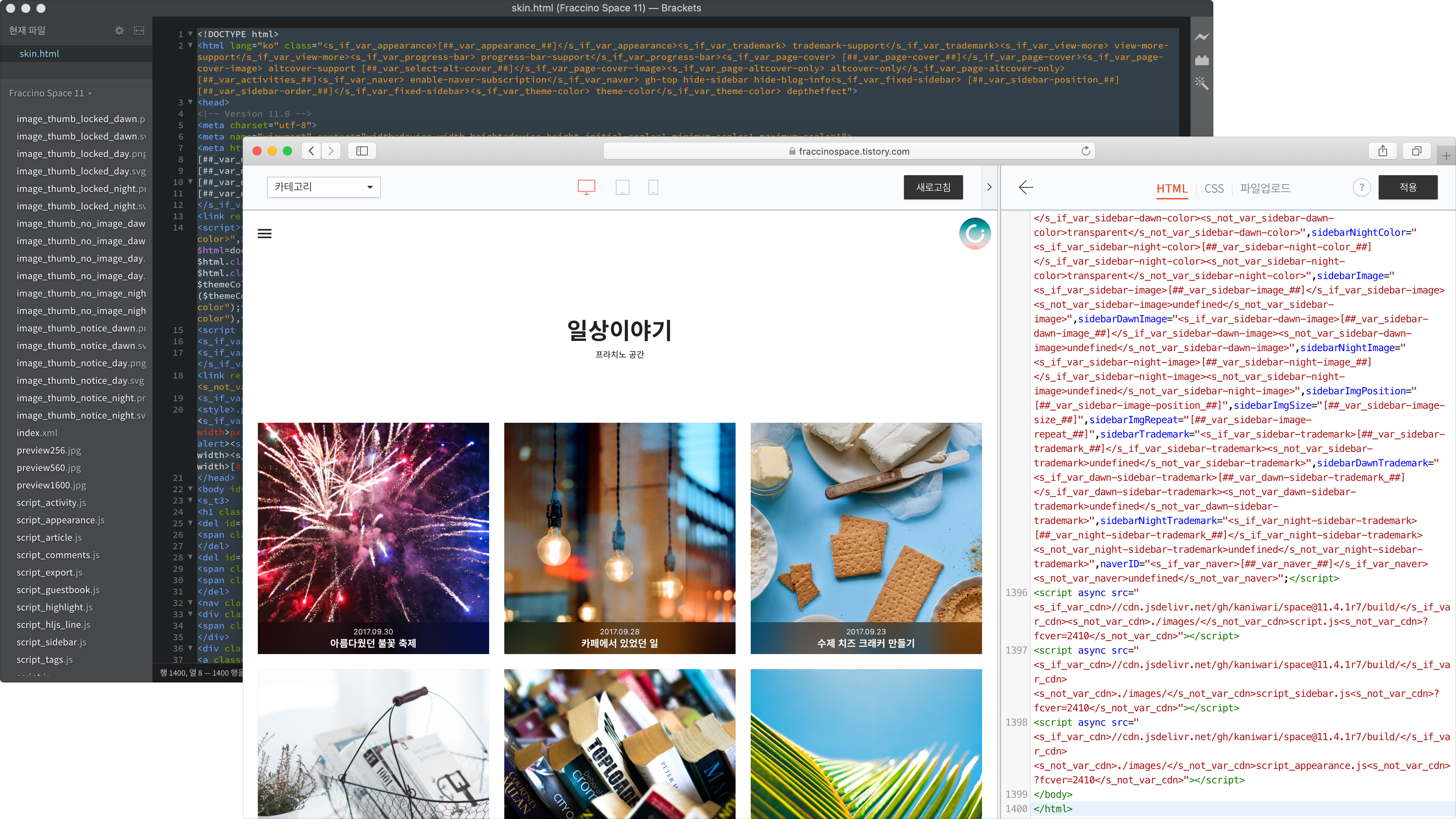
Task: Fold the nav tag at line 32
Action: coord(190,602)
